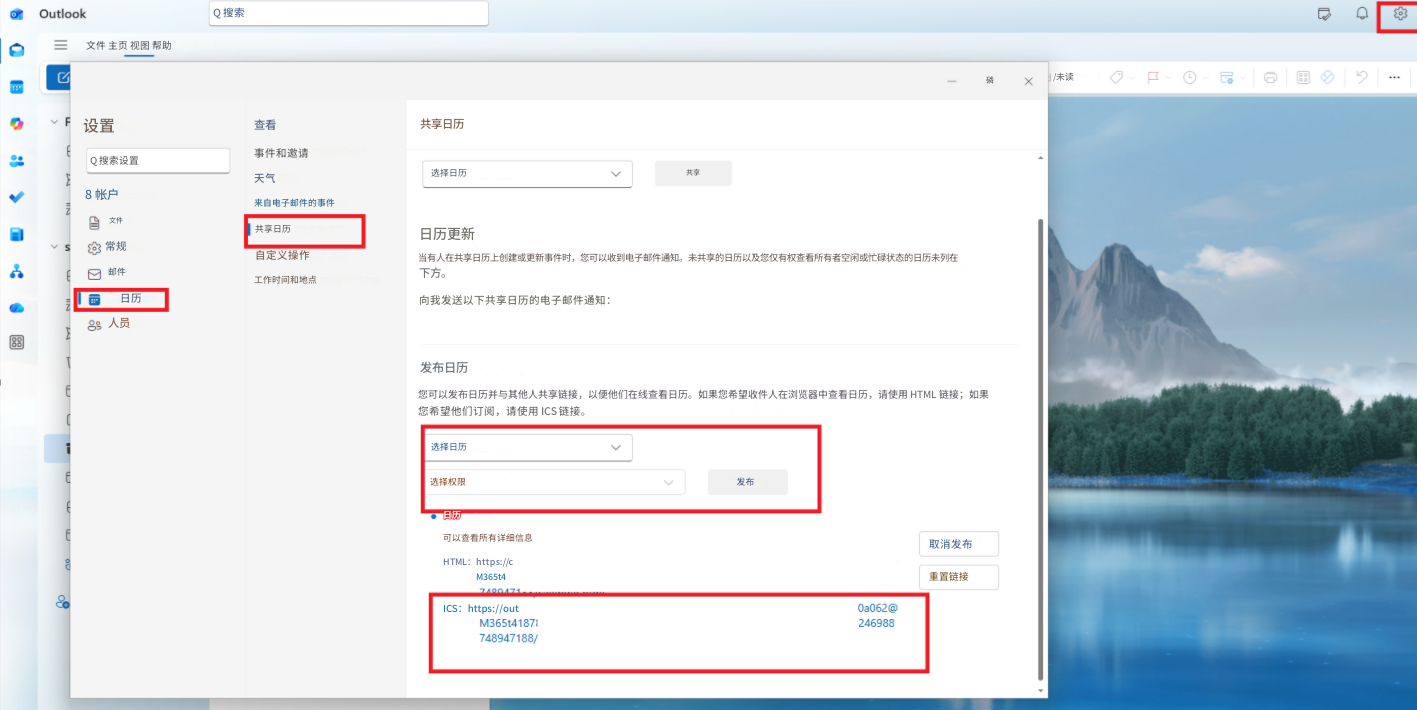Open the 选择日历 dropdown under 发布日历
The height and width of the screenshot is (710, 1417).
tap(527, 446)
